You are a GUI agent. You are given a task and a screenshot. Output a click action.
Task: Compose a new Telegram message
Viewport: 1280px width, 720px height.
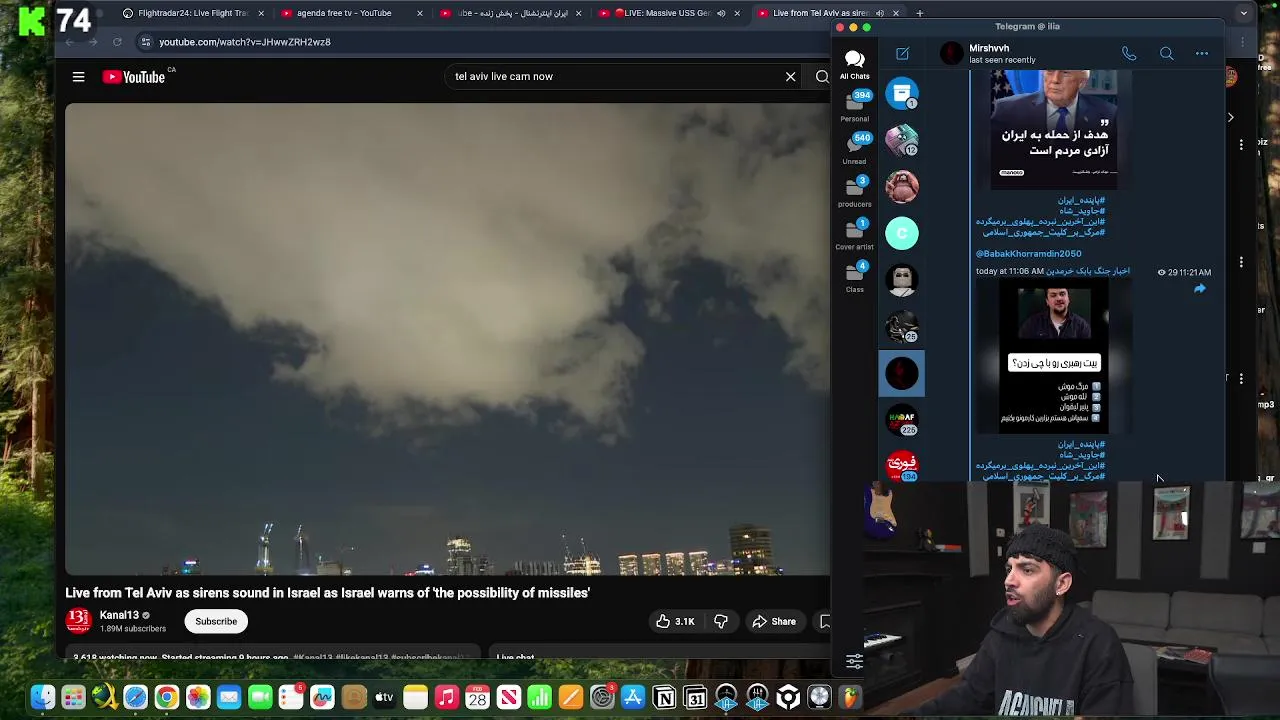point(902,54)
